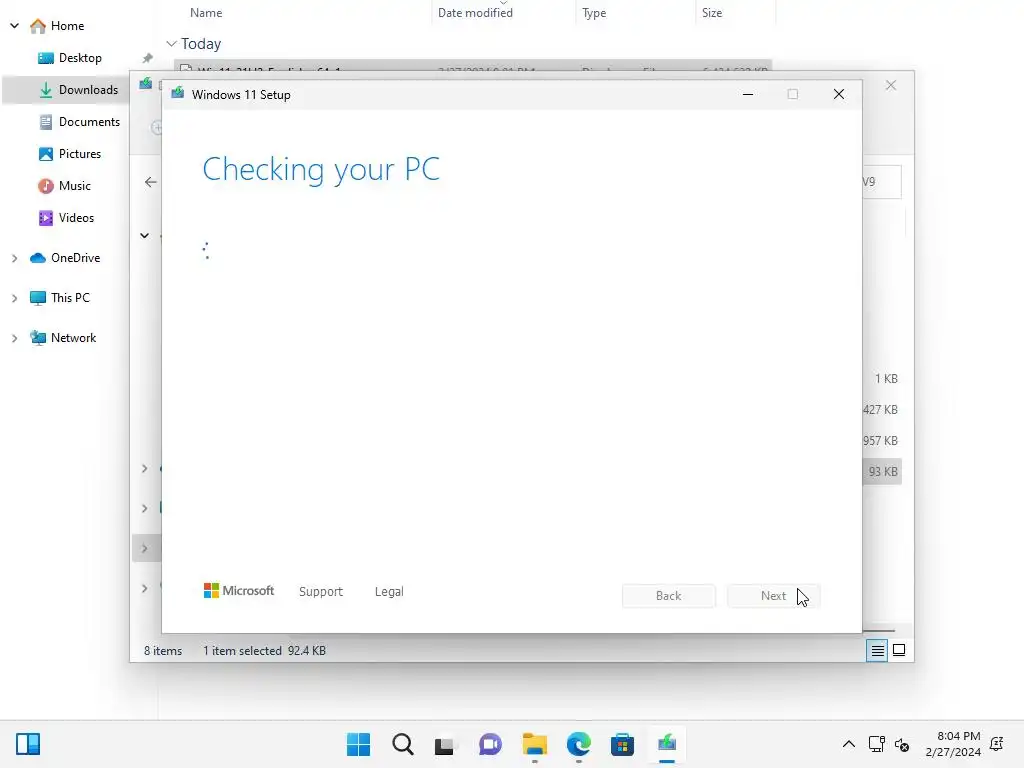This screenshot has height=768, width=1024.
Task: Sort files by Date modified column
Action: click(x=475, y=12)
